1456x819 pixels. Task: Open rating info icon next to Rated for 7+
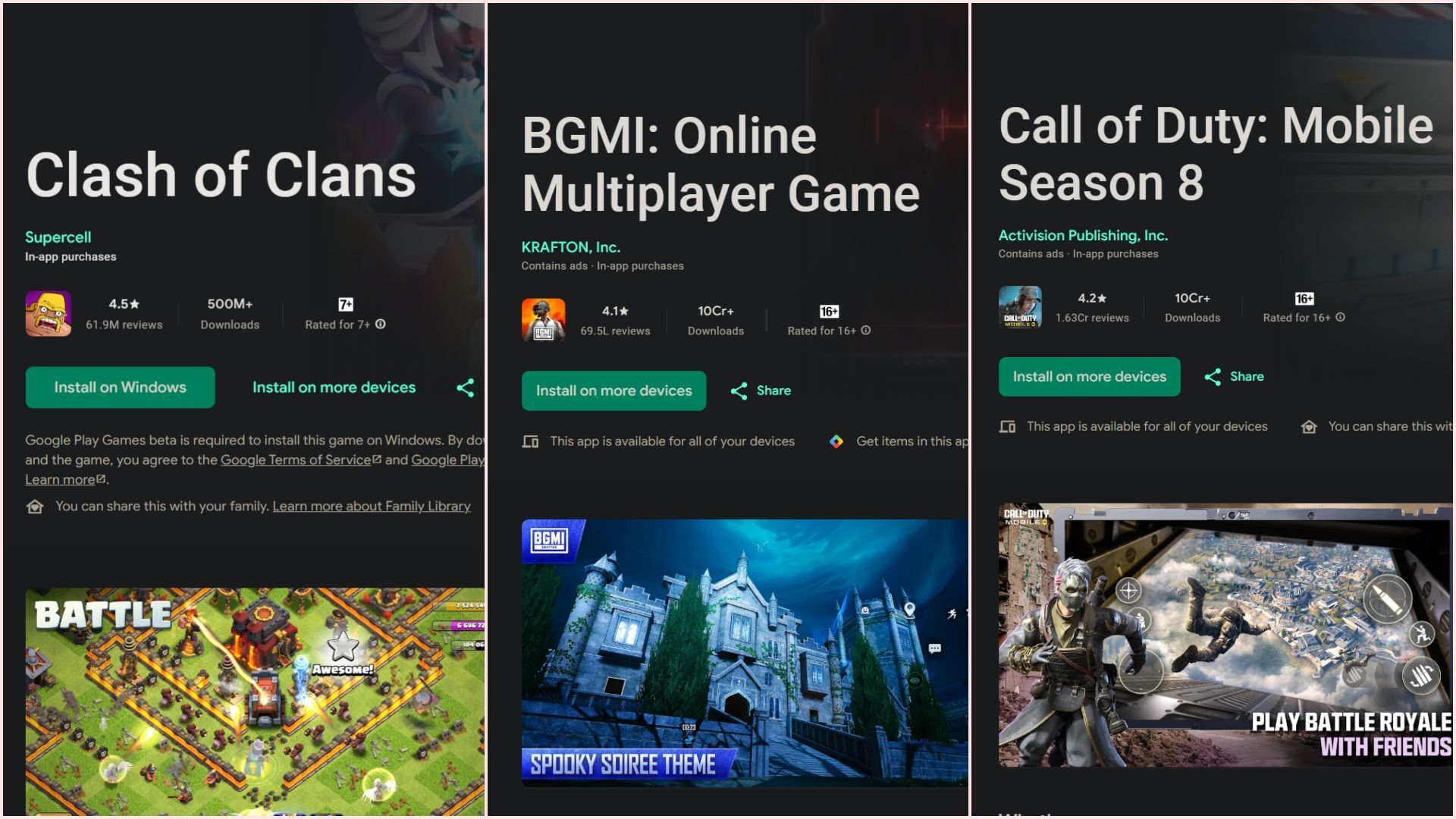(x=381, y=325)
